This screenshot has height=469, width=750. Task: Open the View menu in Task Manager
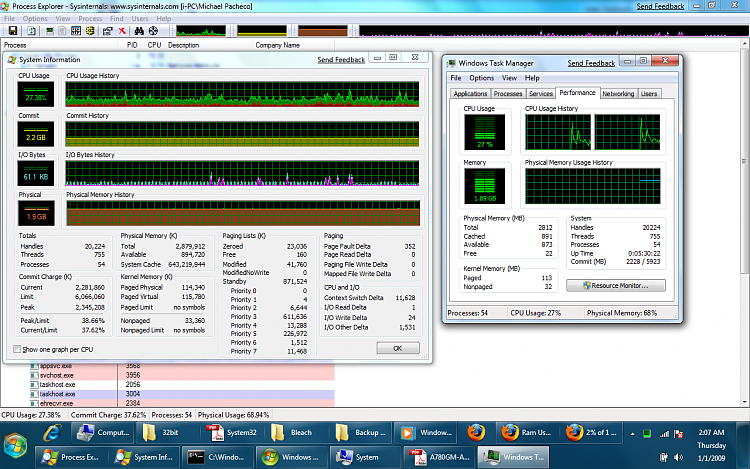[x=509, y=78]
